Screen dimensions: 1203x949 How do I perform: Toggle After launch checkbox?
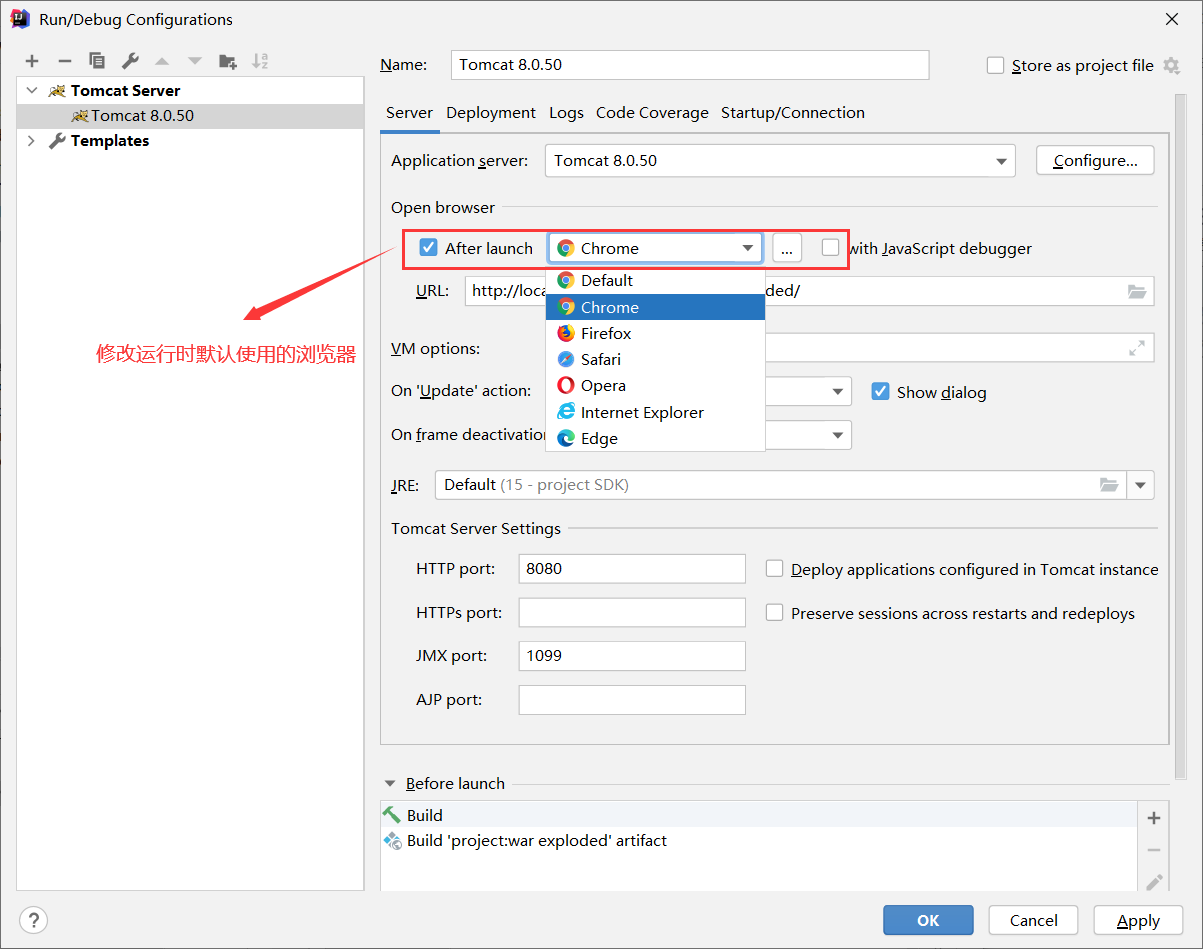[429, 248]
